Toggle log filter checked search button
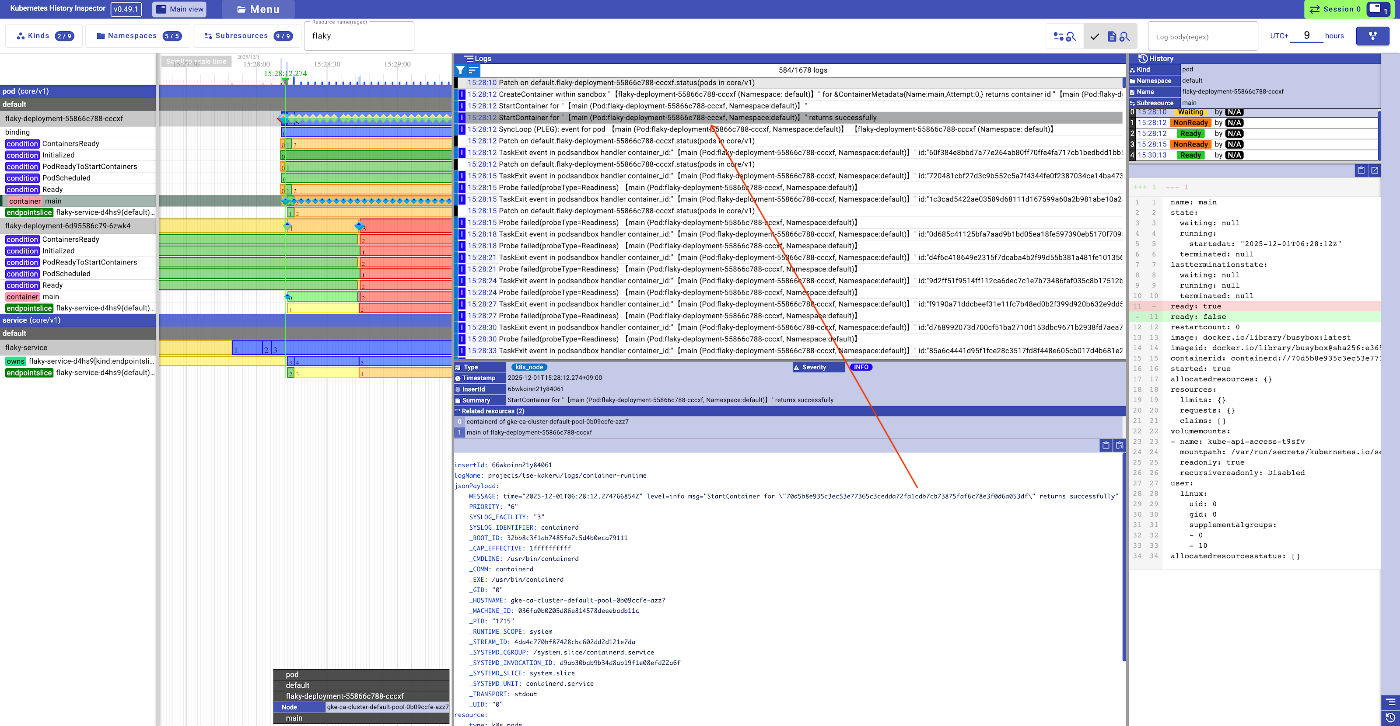This screenshot has width=1400, height=726. click(x=1111, y=36)
